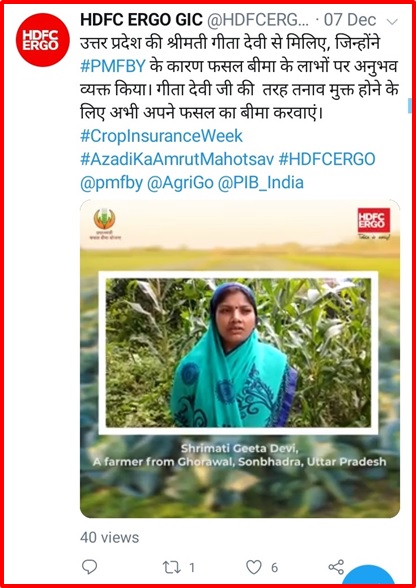
Task: Open the #AzadiKaAmrutMahotsav hashtag
Action: (x=177, y=159)
